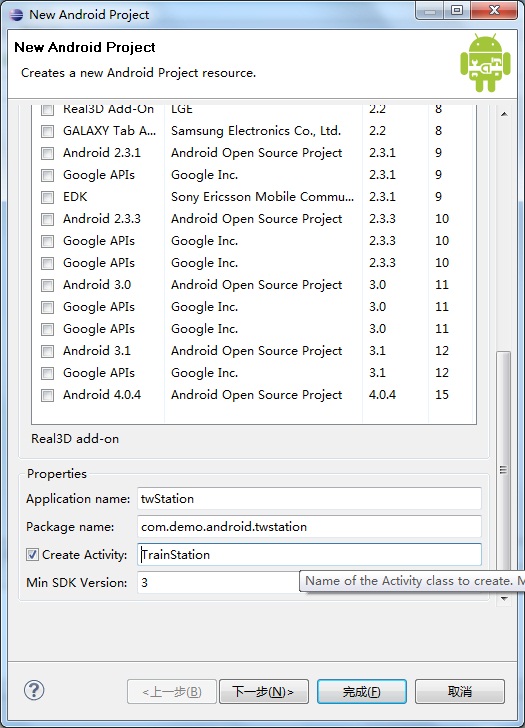Check the Android 2.3.1 target checkbox
This screenshot has width=525, height=728.
[x=47, y=153]
